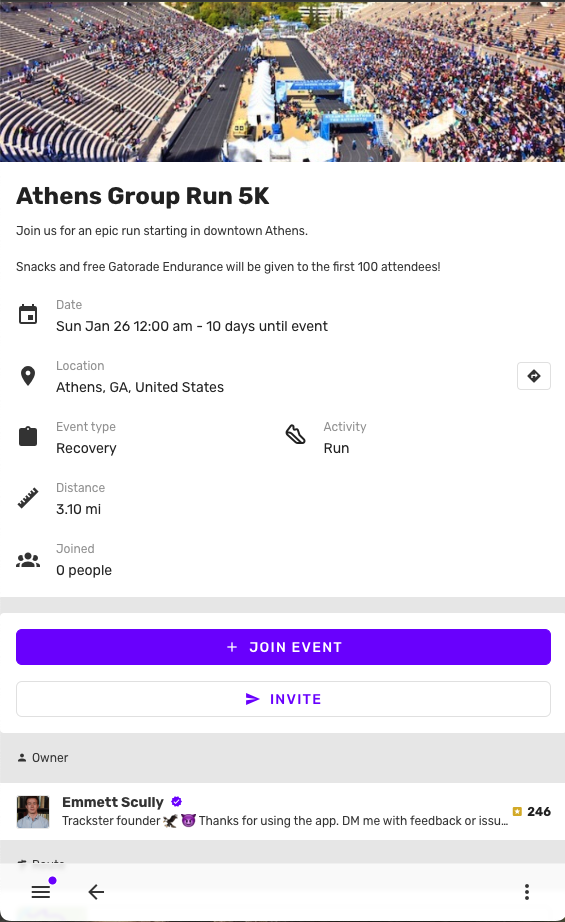This screenshot has width=565, height=922.
Task: Click the verified badge beside Emmett Scully
Action: pos(176,801)
